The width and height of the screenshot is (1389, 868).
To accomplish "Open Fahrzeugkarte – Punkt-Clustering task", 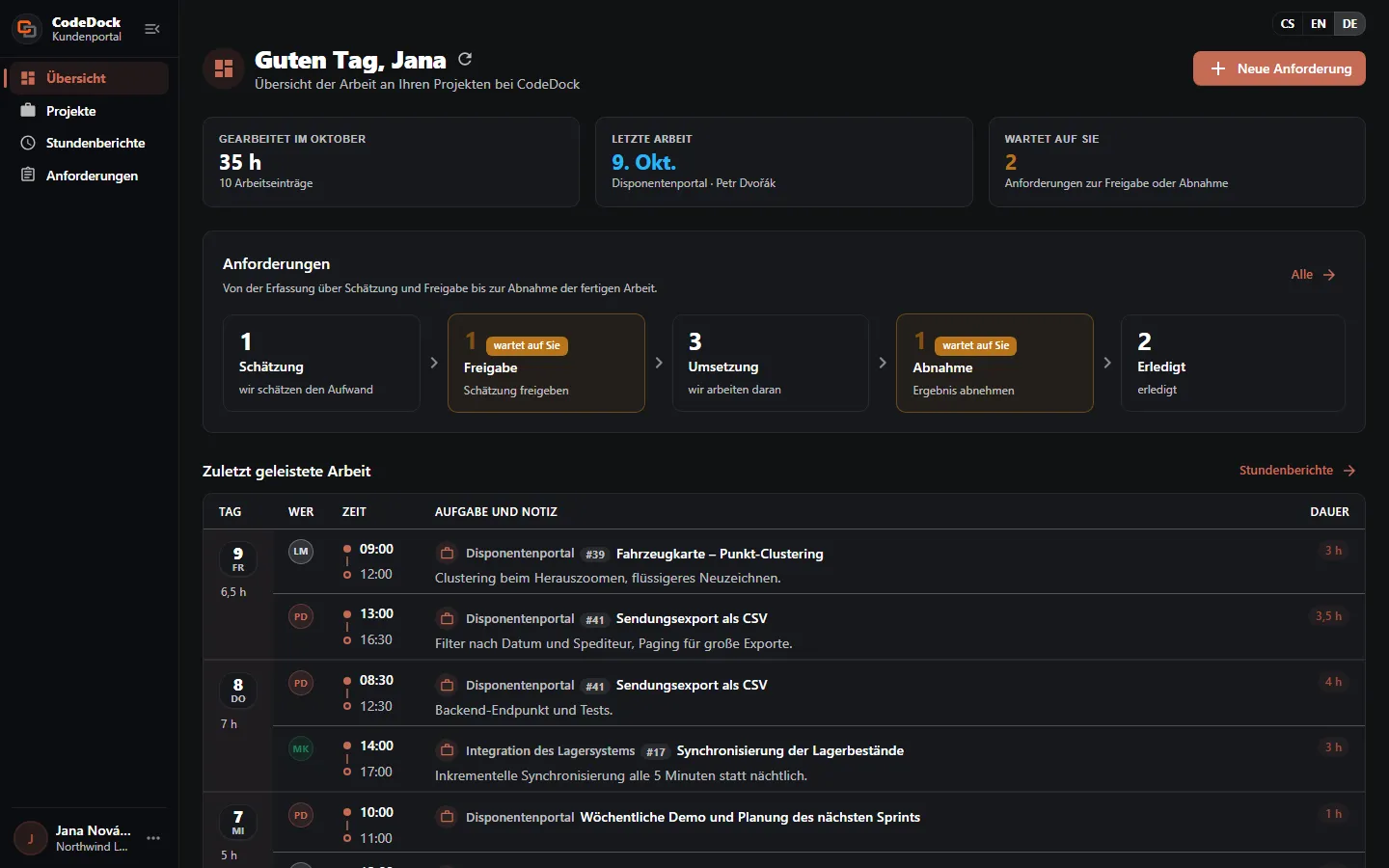I will tap(720, 554).
